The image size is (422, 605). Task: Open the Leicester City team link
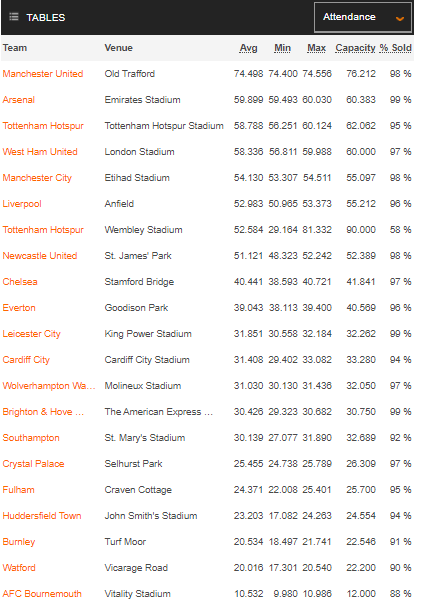pos(31,334)
